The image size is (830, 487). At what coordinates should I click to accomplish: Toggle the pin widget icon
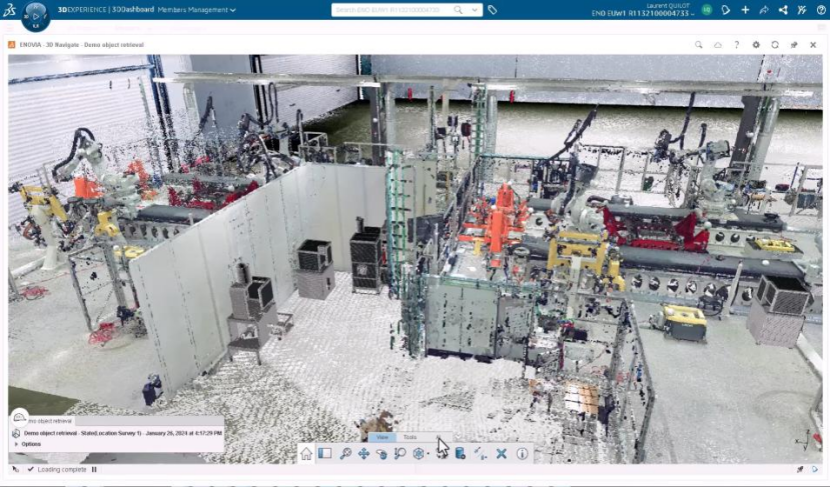pyautogui.click(x=794, y=45)
